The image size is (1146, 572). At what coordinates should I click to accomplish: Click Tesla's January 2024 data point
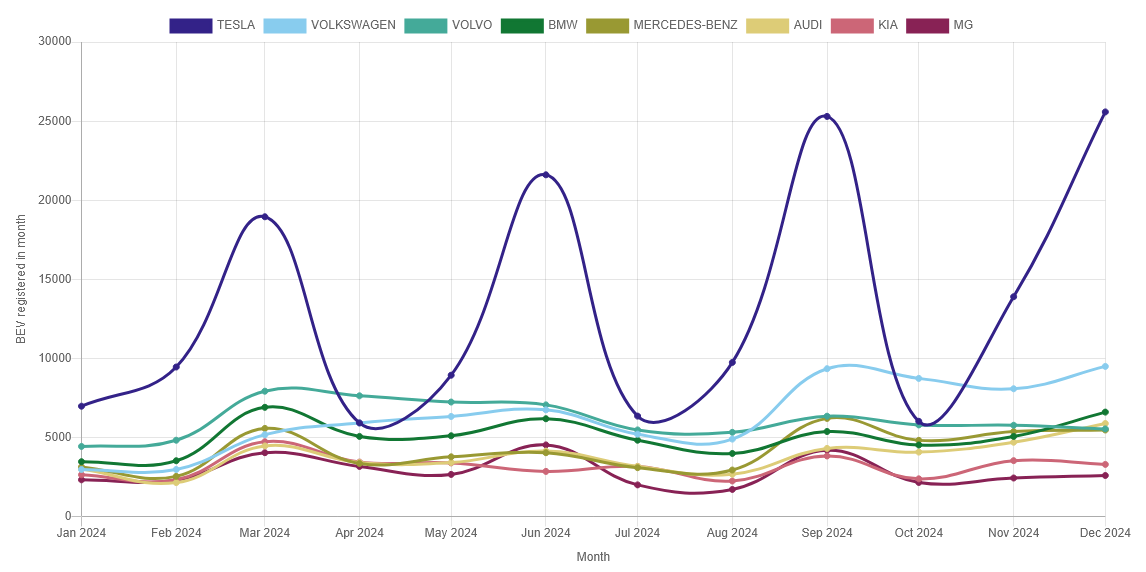(x=81, y=406)
